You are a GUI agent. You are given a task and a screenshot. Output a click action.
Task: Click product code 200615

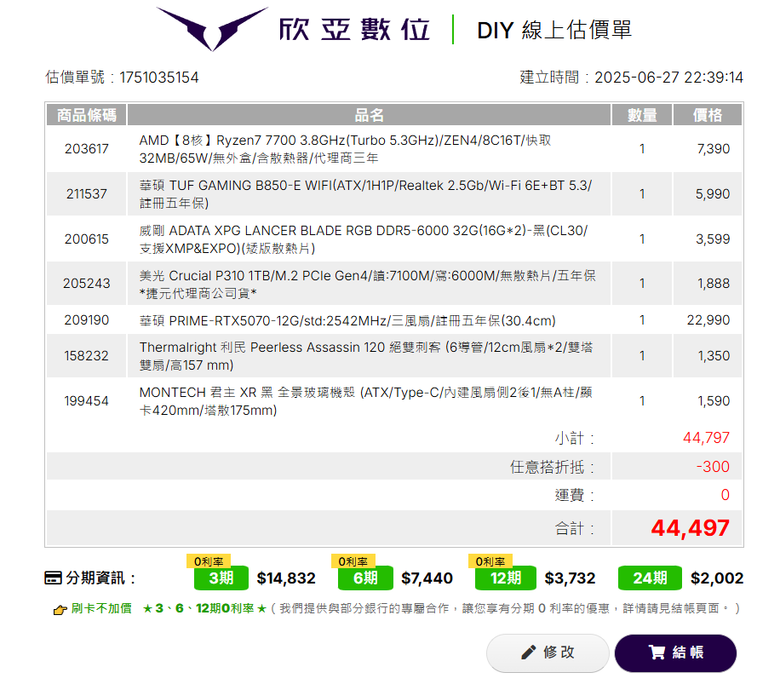point(87,239)
